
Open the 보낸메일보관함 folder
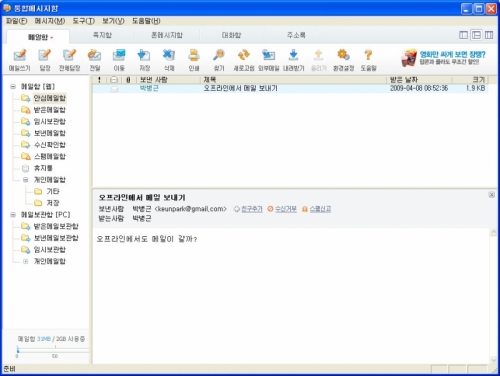coord(56,238)
